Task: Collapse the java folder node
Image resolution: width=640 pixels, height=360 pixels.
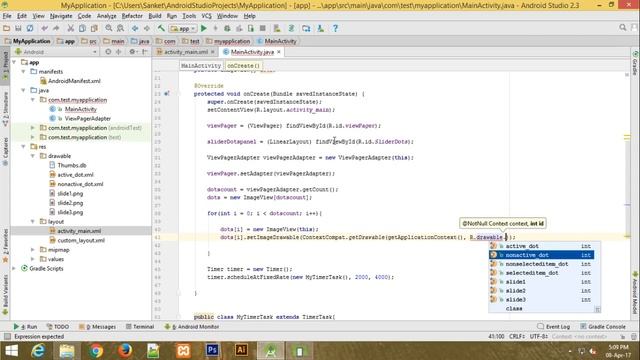Action: click(24, 90)
